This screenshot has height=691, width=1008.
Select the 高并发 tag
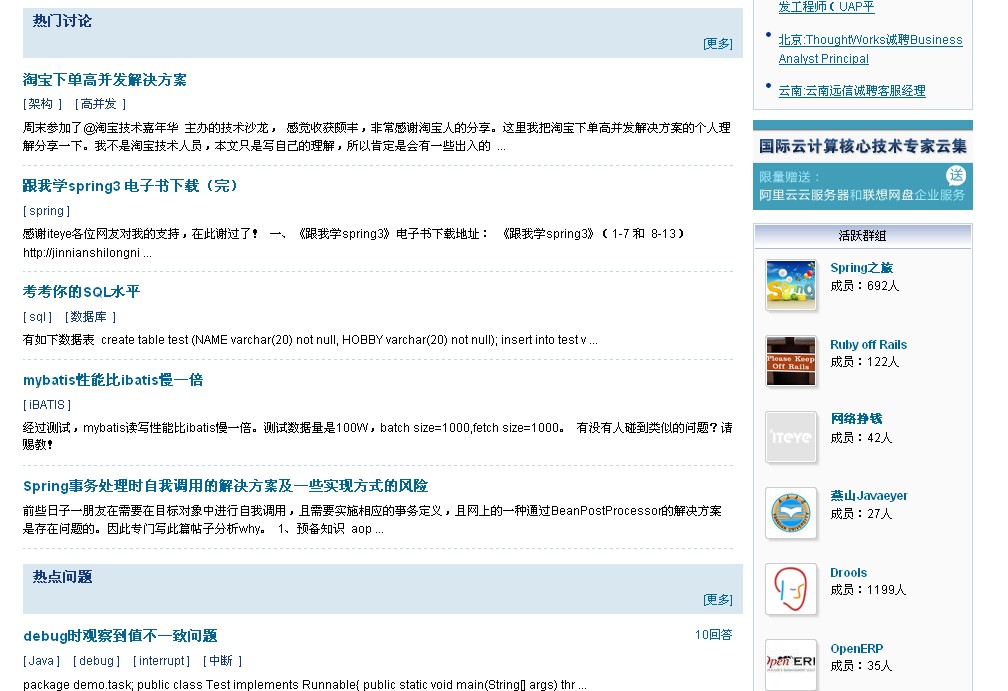tap(98, 104)
